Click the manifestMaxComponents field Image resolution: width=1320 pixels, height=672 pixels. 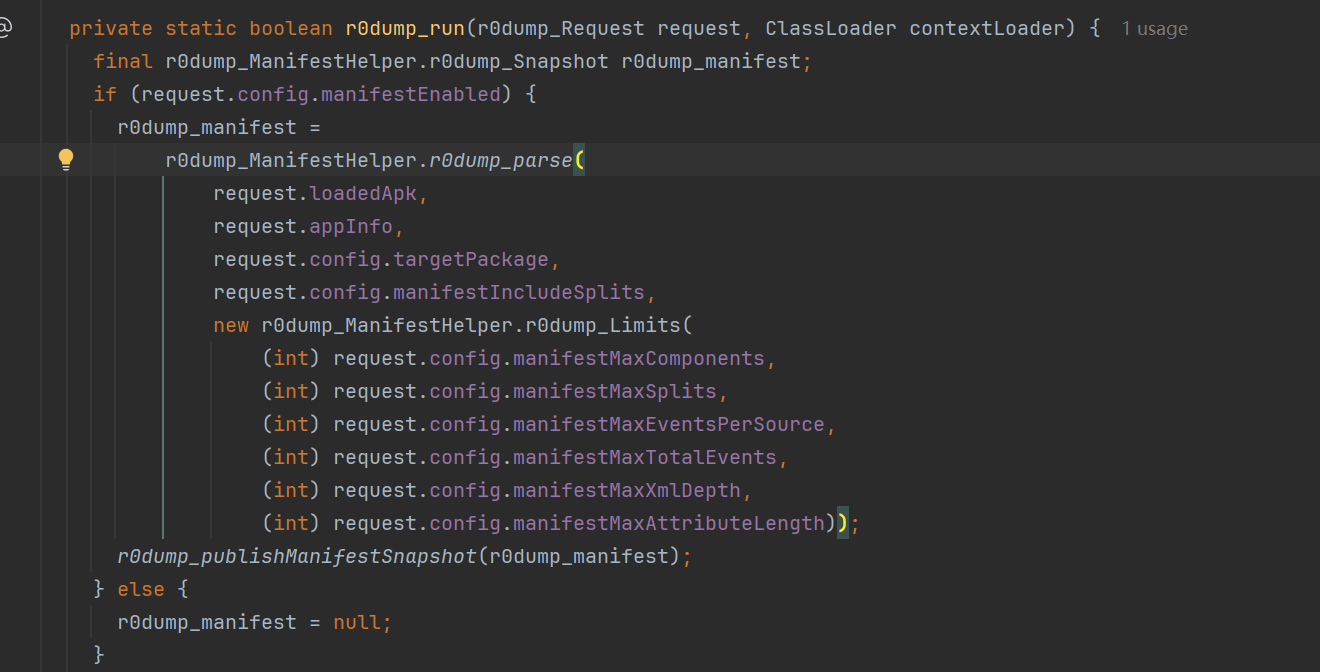639,358
